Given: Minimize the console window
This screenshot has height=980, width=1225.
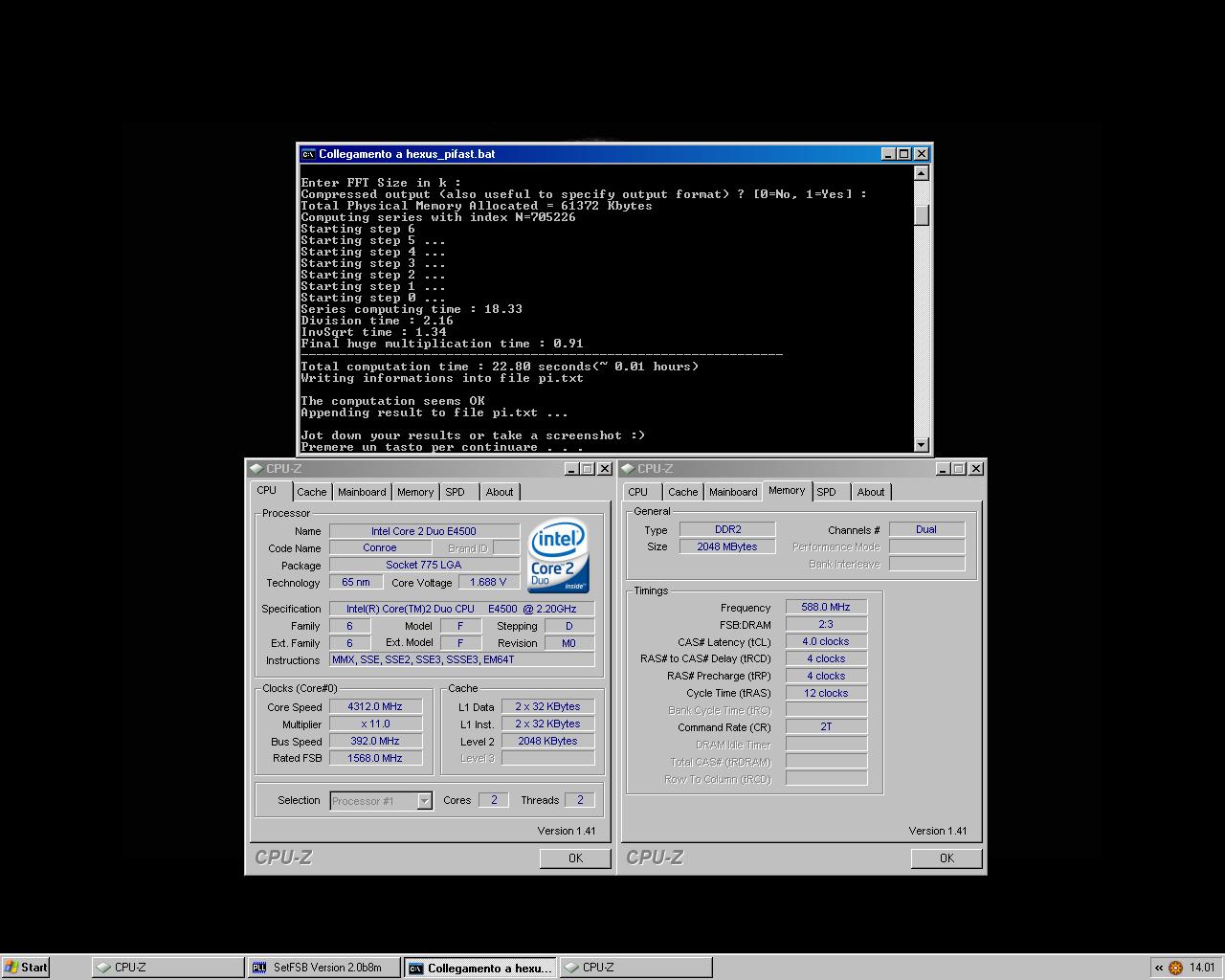Looking at the screenshot, I should tap(887, 154).
